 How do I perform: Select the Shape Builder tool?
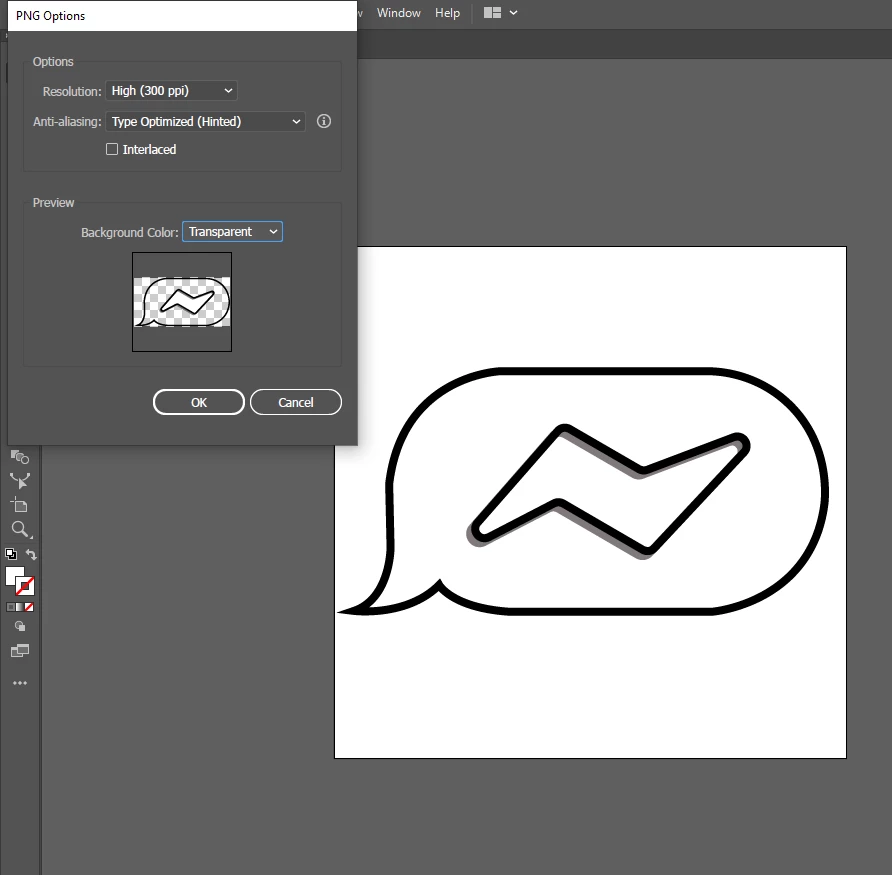click(x=20, y=456)
